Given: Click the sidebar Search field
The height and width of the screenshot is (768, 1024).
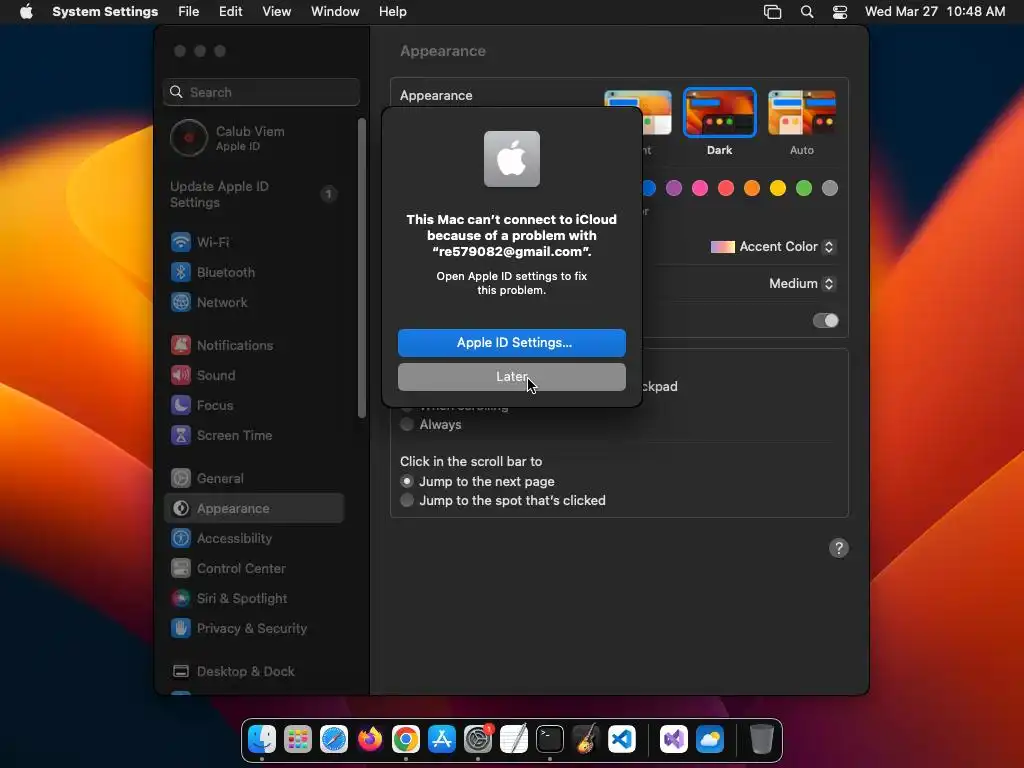Looking at the screenshot, I should click(x=261, y=92).
